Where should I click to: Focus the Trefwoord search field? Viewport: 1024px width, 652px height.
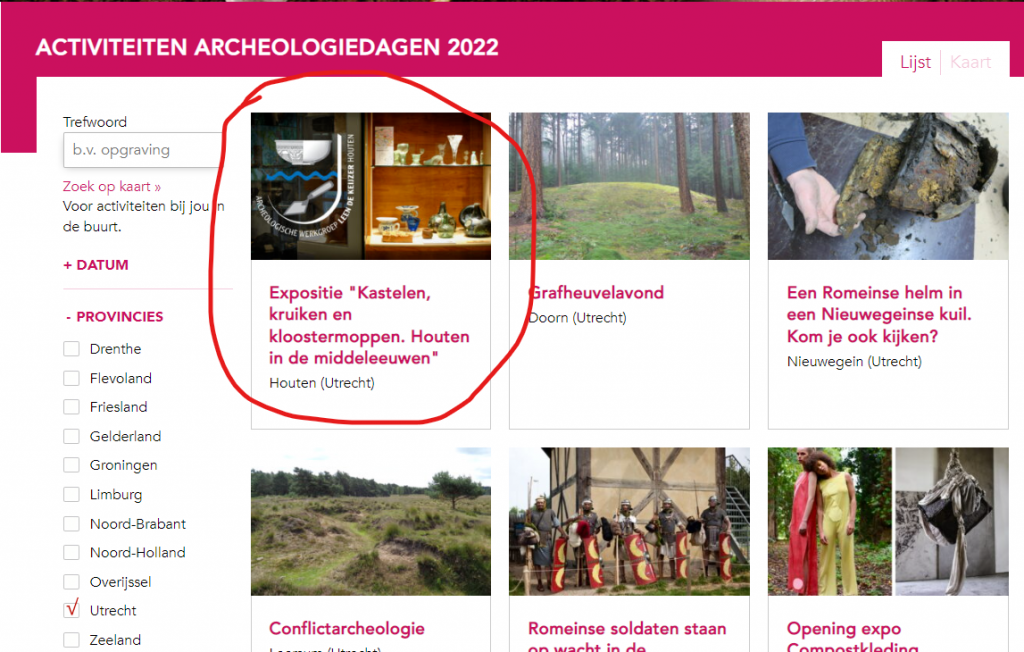144,150
